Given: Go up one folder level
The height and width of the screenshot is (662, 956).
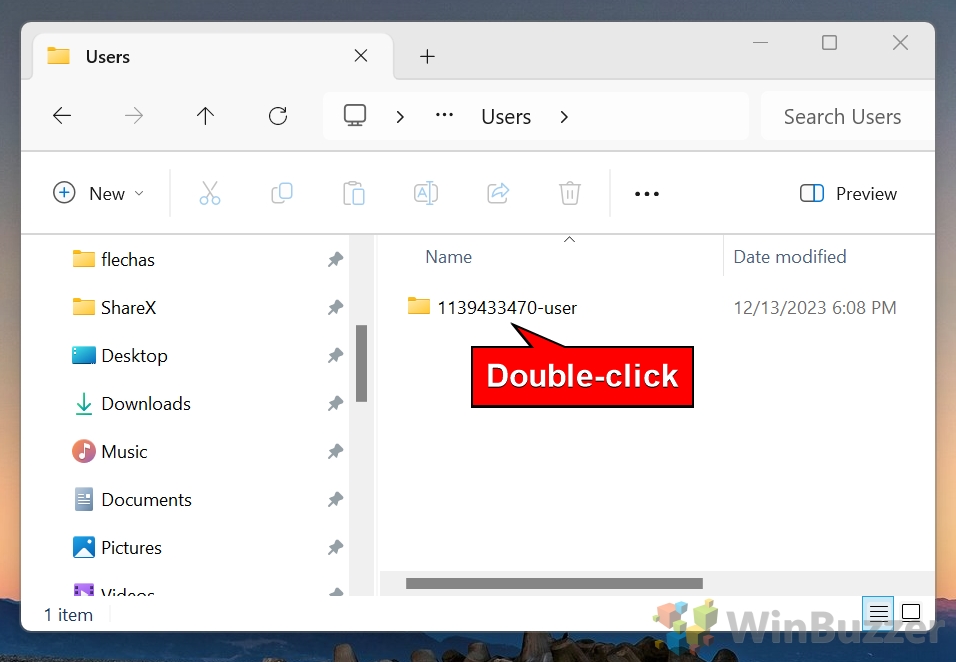Looking at the screenshot, I should click(x=205, y=116).
